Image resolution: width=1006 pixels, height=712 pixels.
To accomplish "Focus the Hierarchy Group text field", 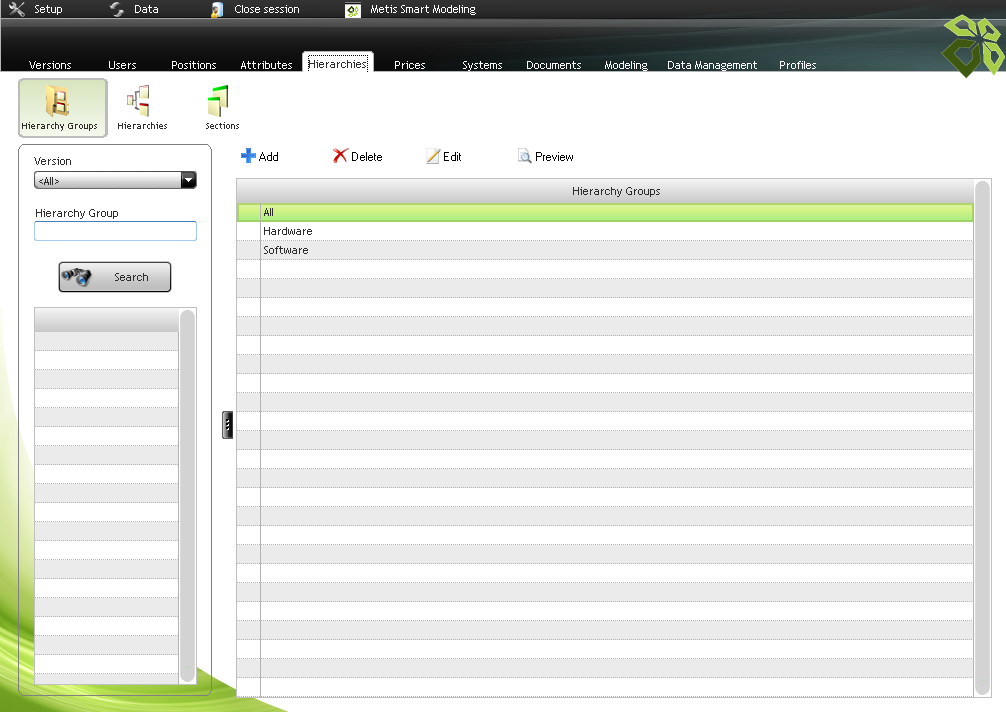I will pyautogui.click(x=115, y=232).
